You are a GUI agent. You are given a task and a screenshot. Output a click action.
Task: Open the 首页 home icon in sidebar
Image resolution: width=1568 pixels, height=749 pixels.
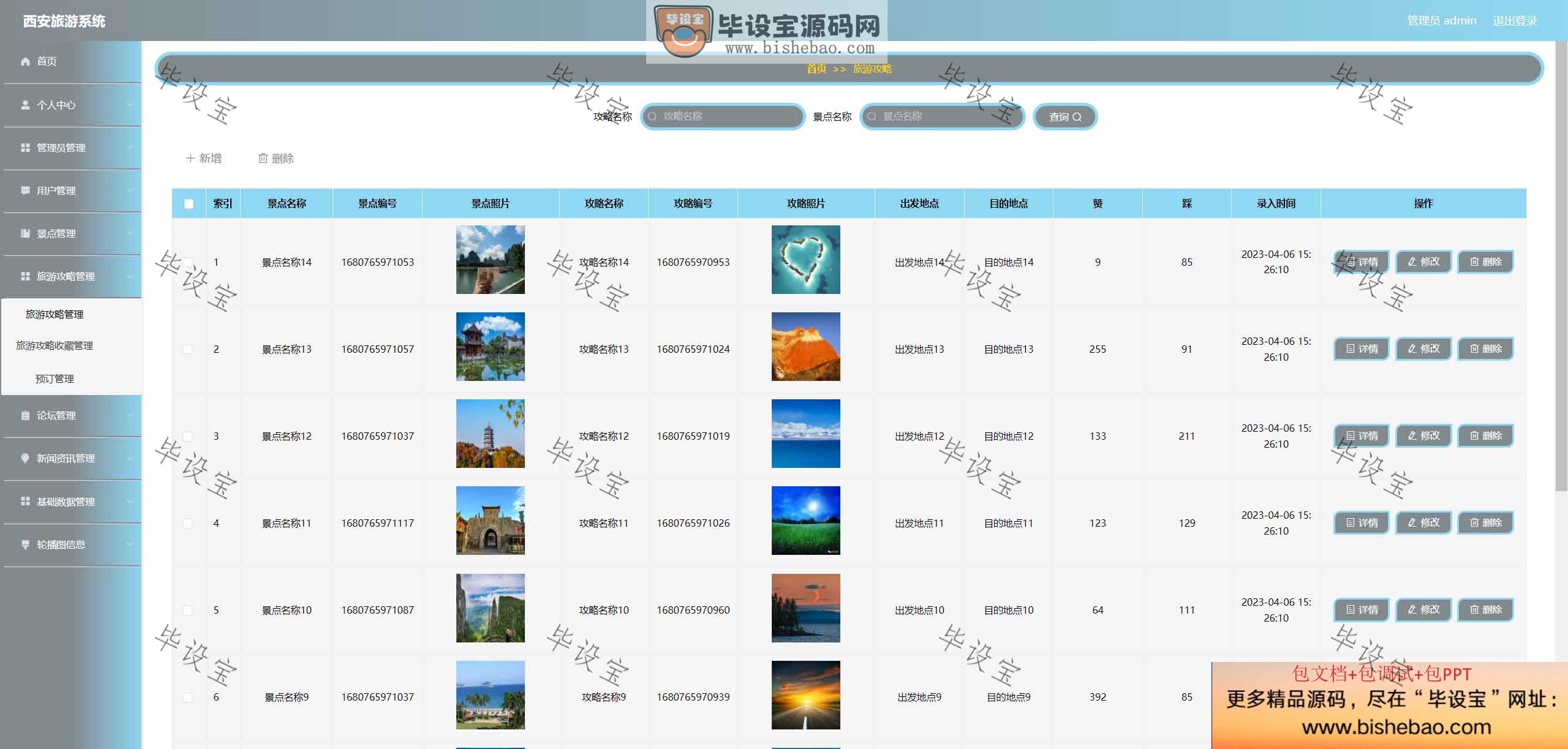coord(25,61)
